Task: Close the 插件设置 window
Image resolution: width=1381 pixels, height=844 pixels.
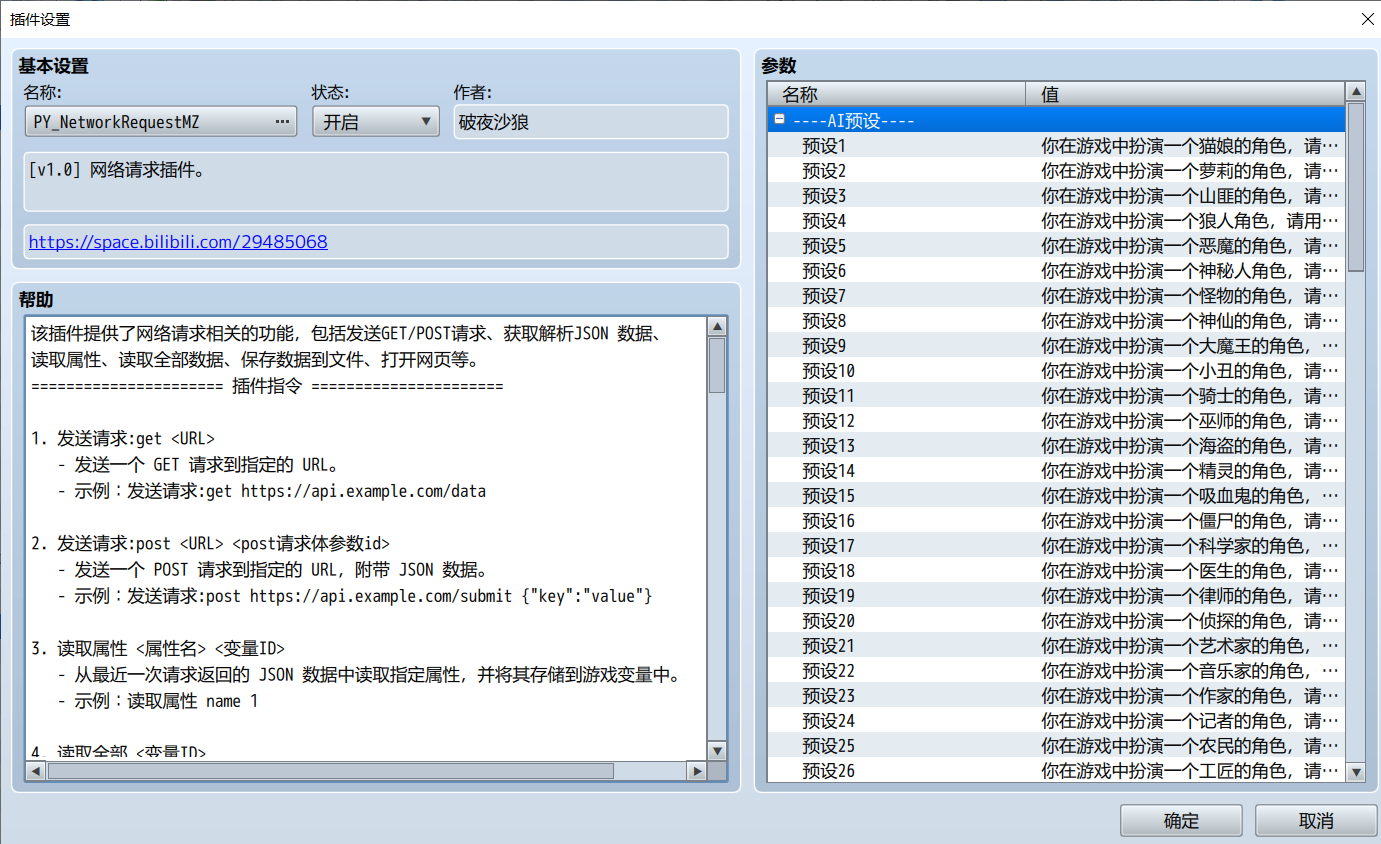Action: pyautogui.click(x=1366, y=19)
